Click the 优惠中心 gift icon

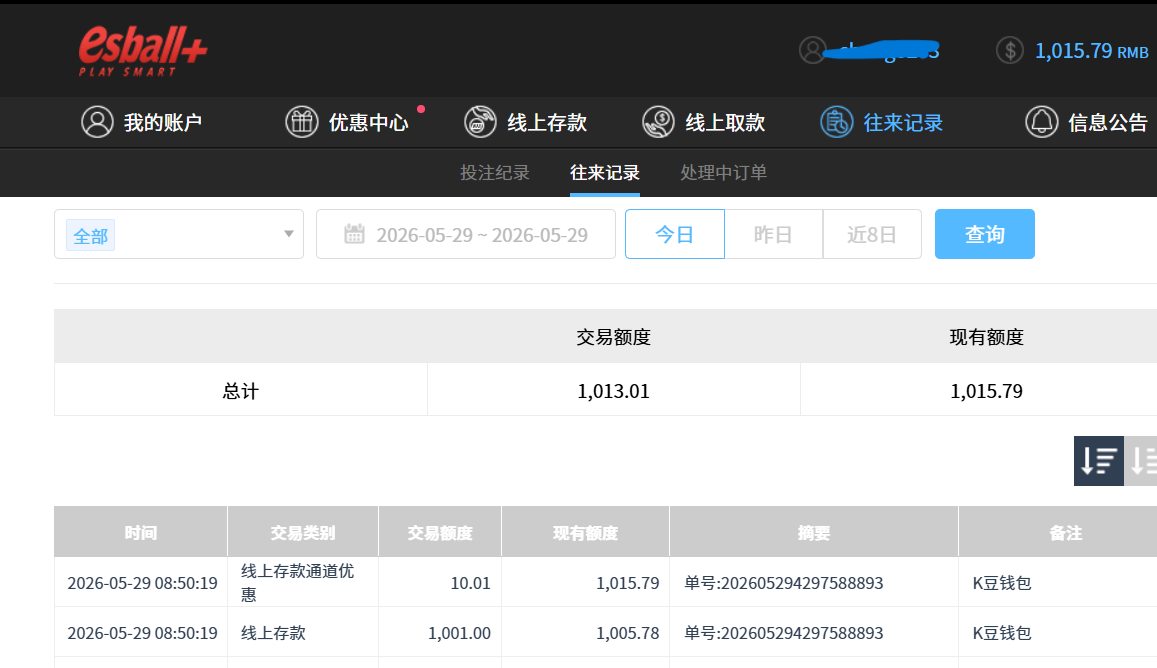point(302,122)
